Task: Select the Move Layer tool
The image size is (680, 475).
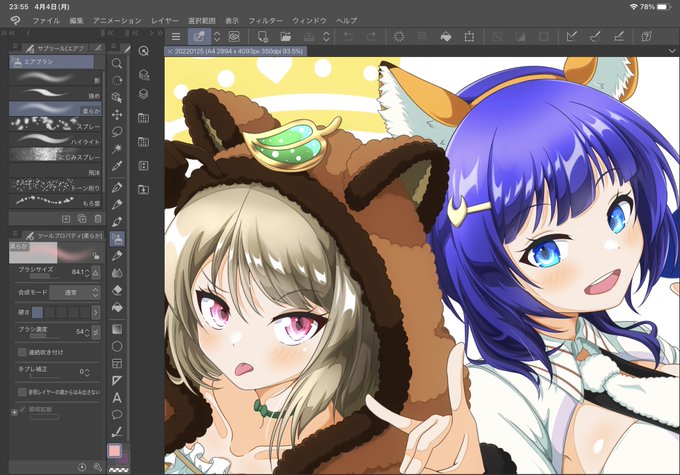Action: pos(117,115)
